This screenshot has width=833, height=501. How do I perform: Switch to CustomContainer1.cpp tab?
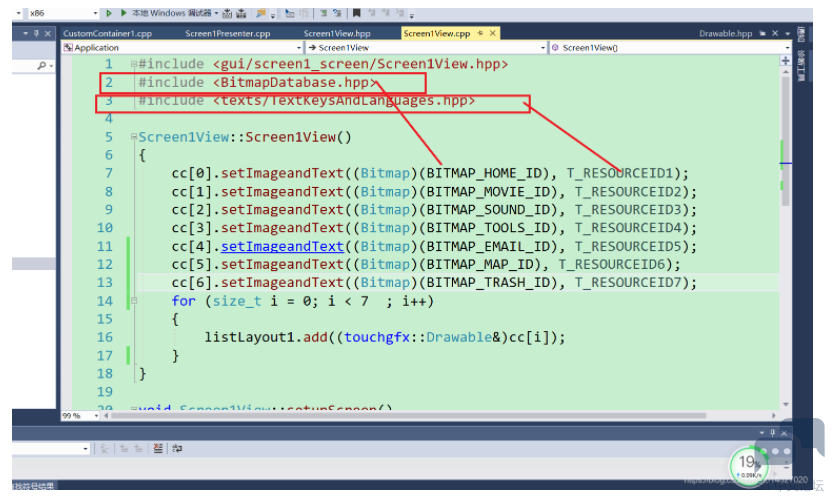tap(107, 33)
